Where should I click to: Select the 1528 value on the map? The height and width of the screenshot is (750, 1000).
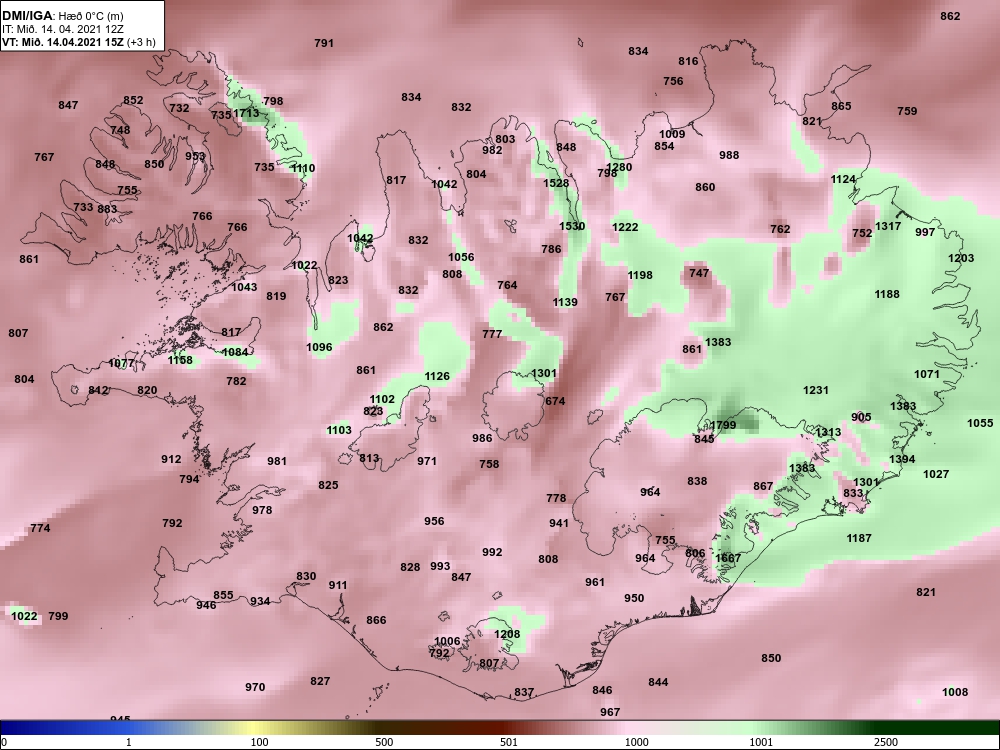click(555, 183)
